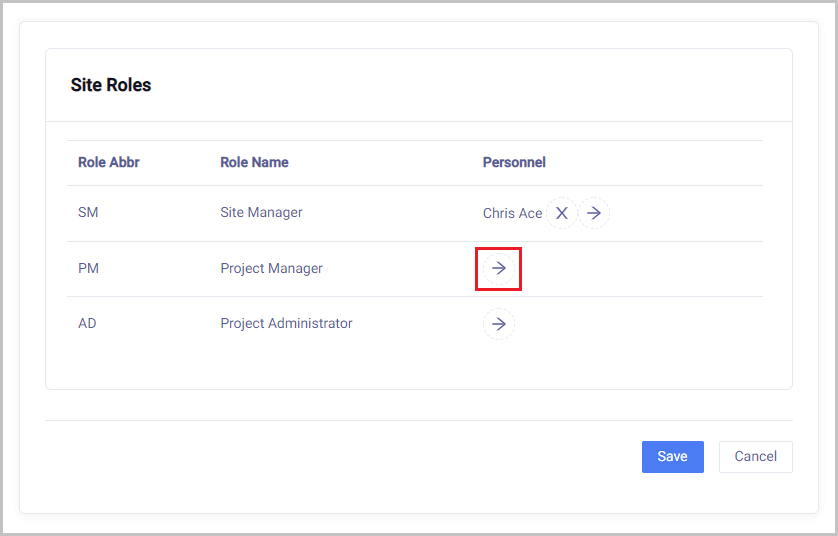The height and width of the screenshot is (536, 838).
Task: Remove Chris Ace from Site Manager role
Action: [x=562, y=213]
